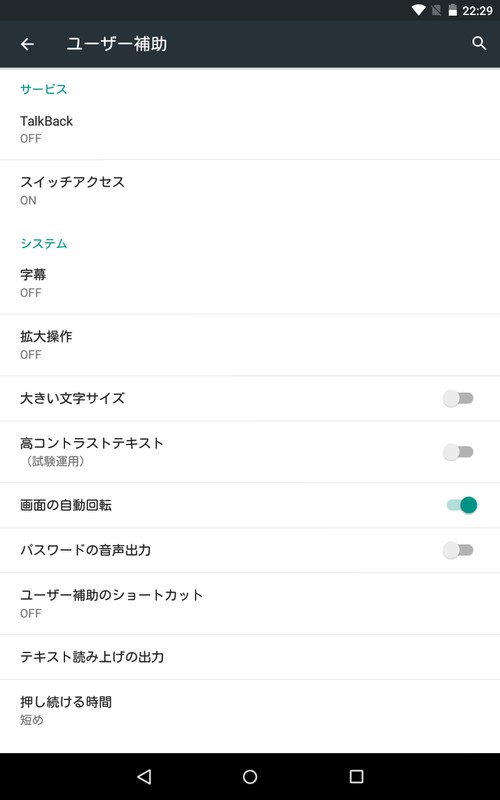Tap the Android back navigation triangle

pyautogui.click(x=144, y=777)
